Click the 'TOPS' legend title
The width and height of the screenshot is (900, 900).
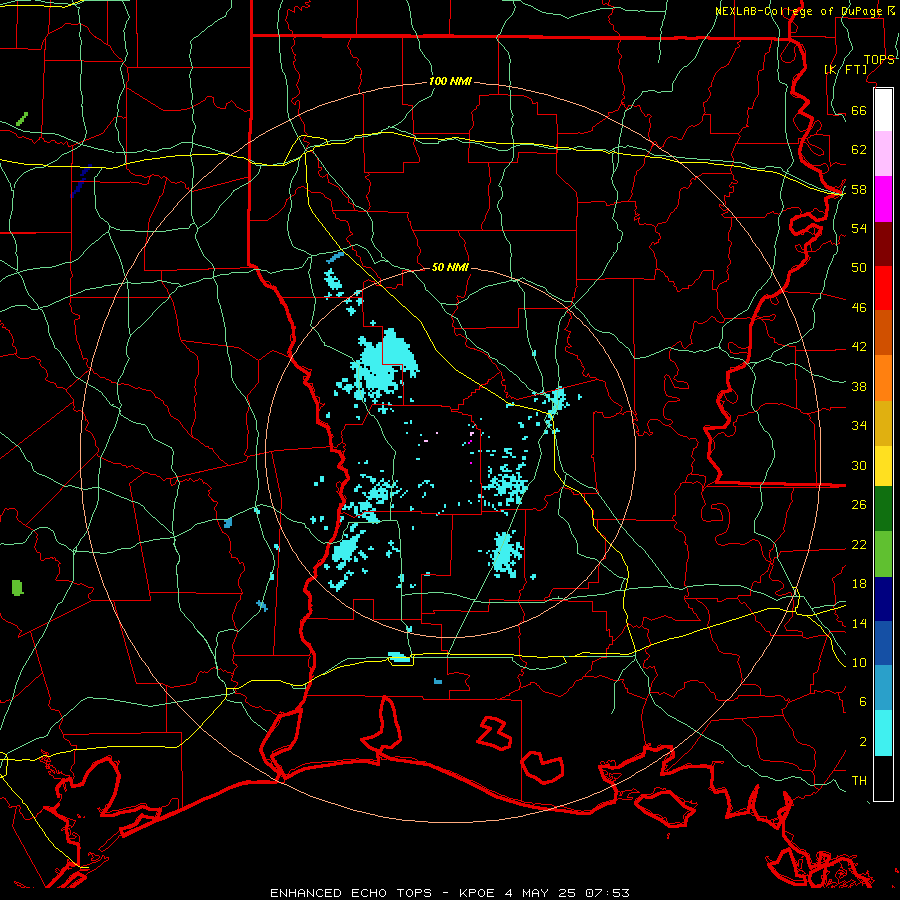tap(879, 60)
